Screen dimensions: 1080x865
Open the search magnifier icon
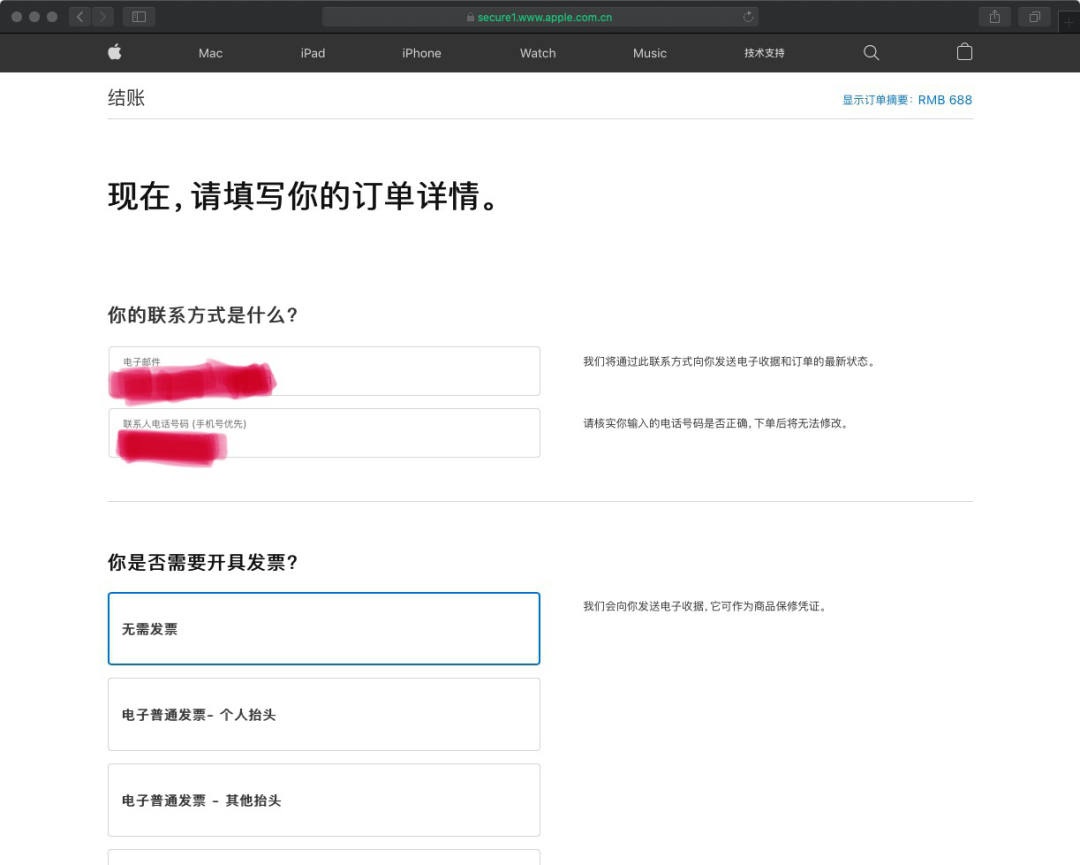[871, 53]
